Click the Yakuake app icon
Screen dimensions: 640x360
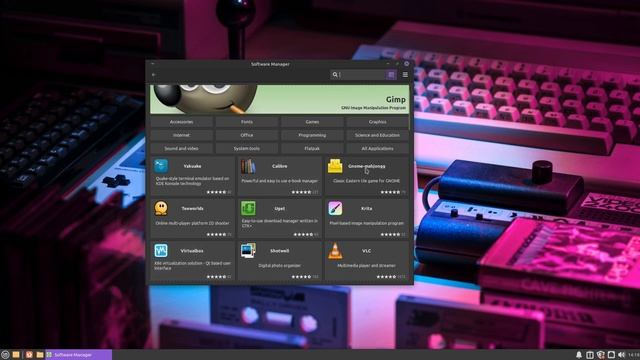[161, 166]
